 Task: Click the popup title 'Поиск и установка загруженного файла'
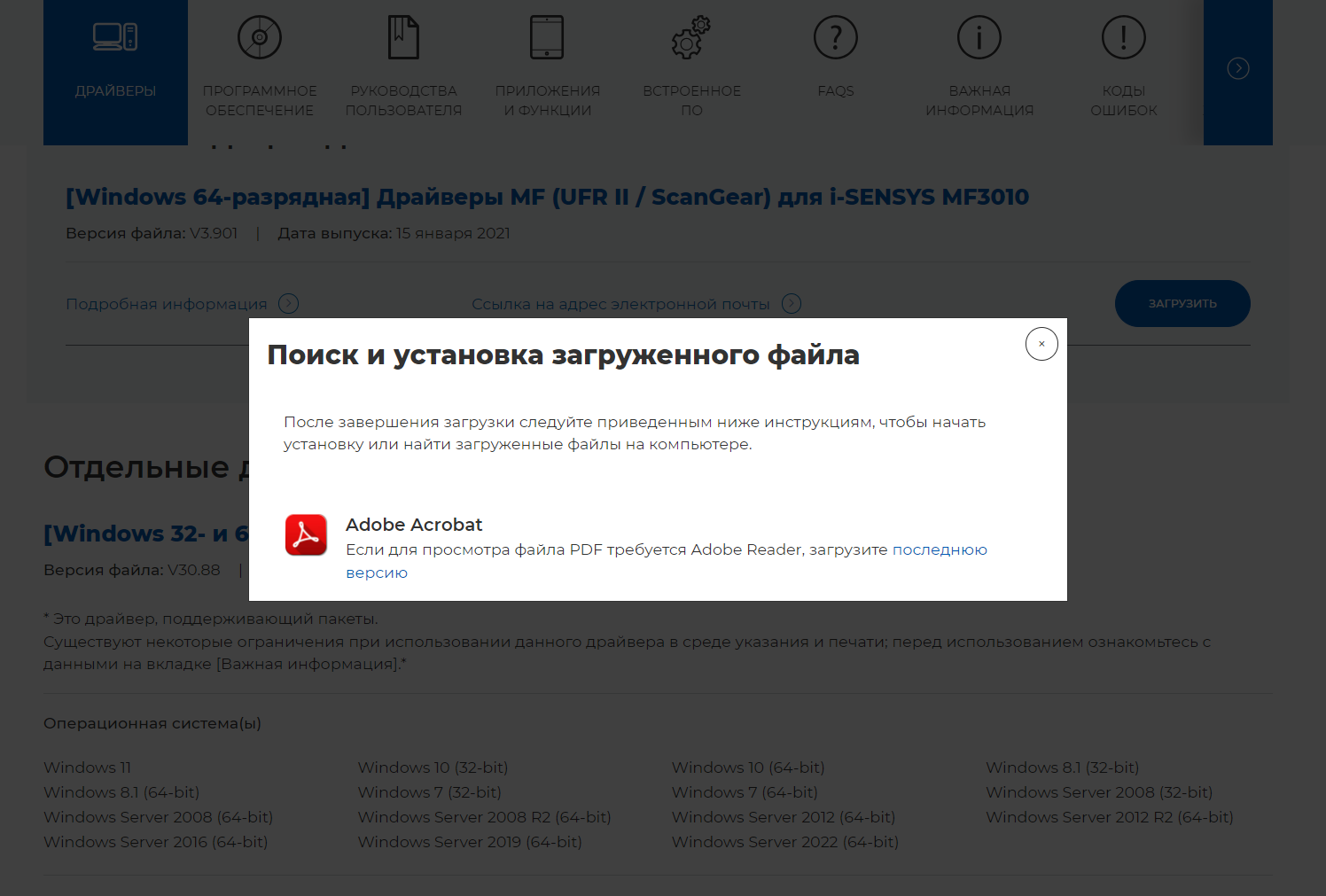tap(564, 355)
